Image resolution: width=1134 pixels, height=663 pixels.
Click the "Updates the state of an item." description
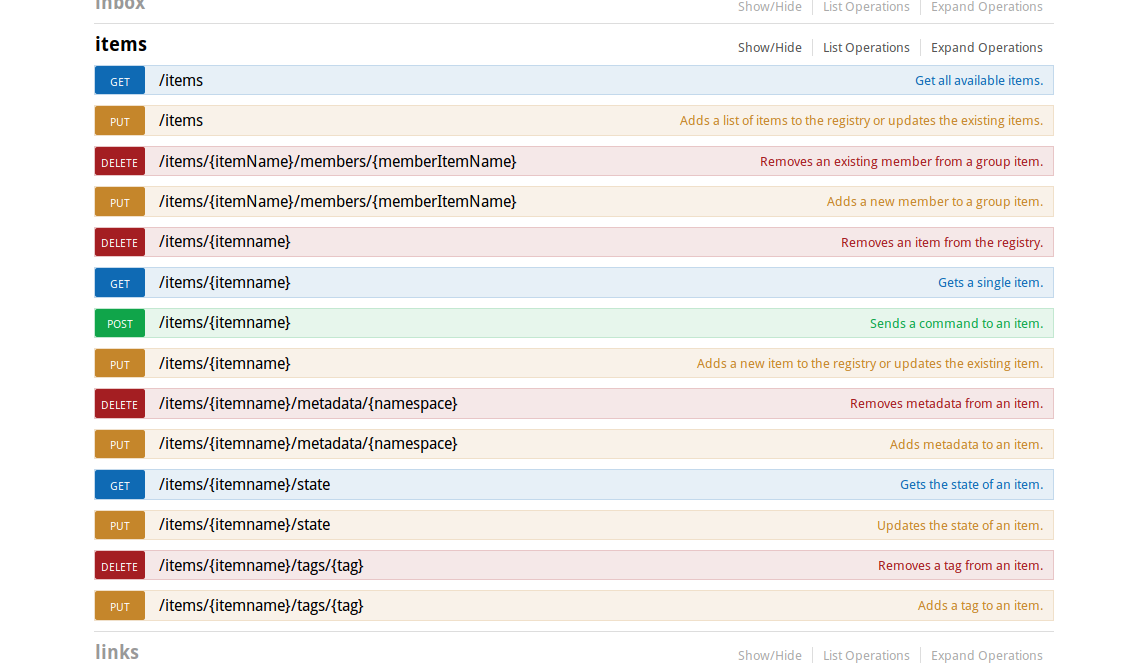[959, 525]
